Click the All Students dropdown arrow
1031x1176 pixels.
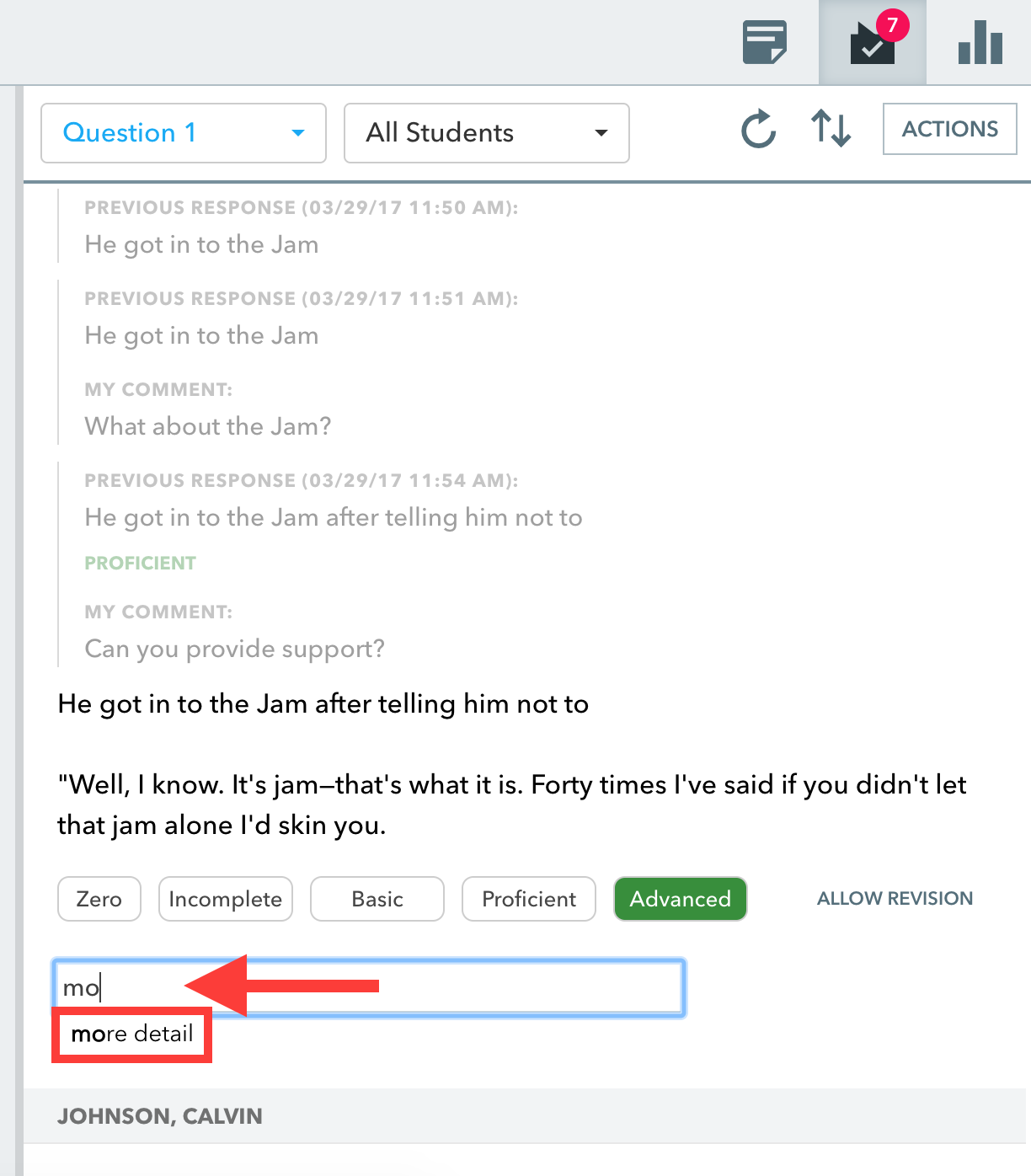click(601, 133)
